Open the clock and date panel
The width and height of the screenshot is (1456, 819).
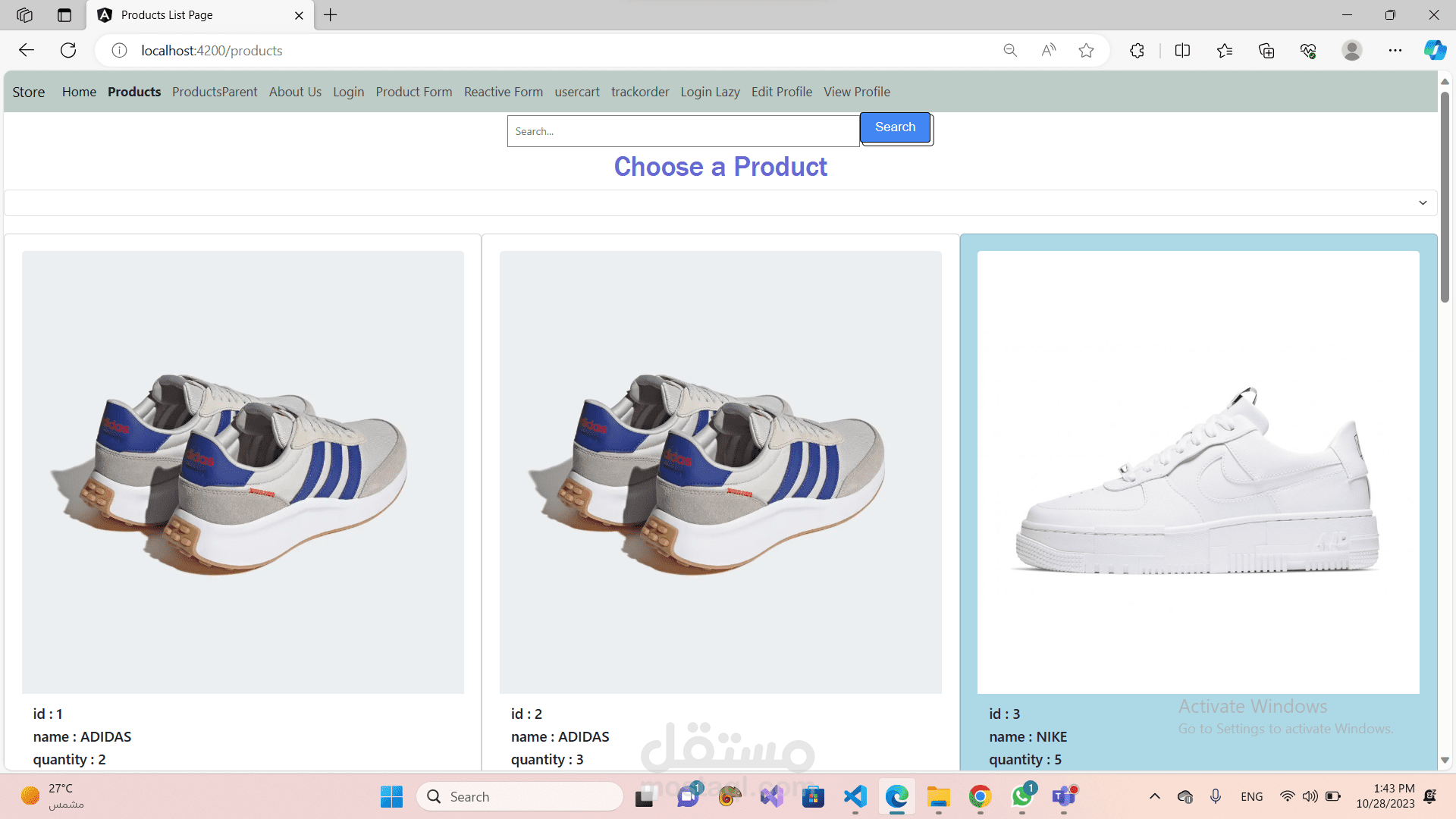[1385, 797]
